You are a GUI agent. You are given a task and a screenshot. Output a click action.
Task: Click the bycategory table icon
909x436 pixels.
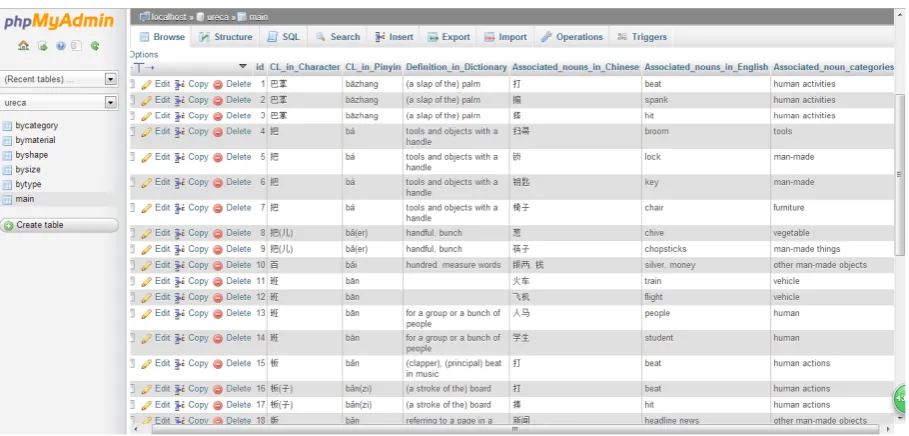(x=7, y=126)
